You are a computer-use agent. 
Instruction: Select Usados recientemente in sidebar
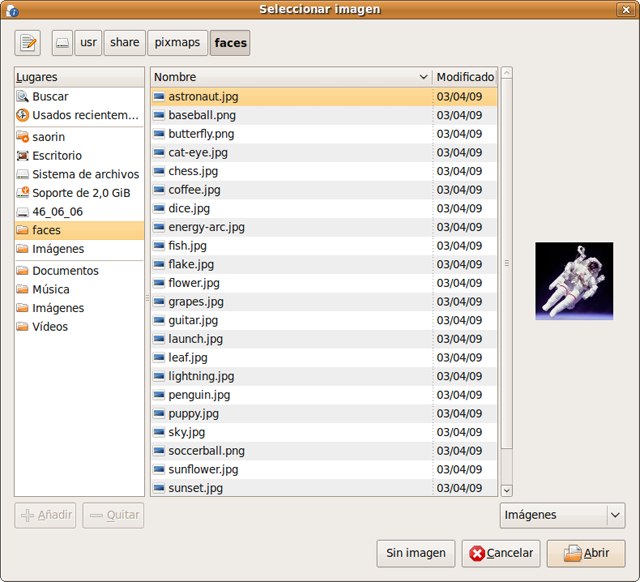click(x=78, y=115)
